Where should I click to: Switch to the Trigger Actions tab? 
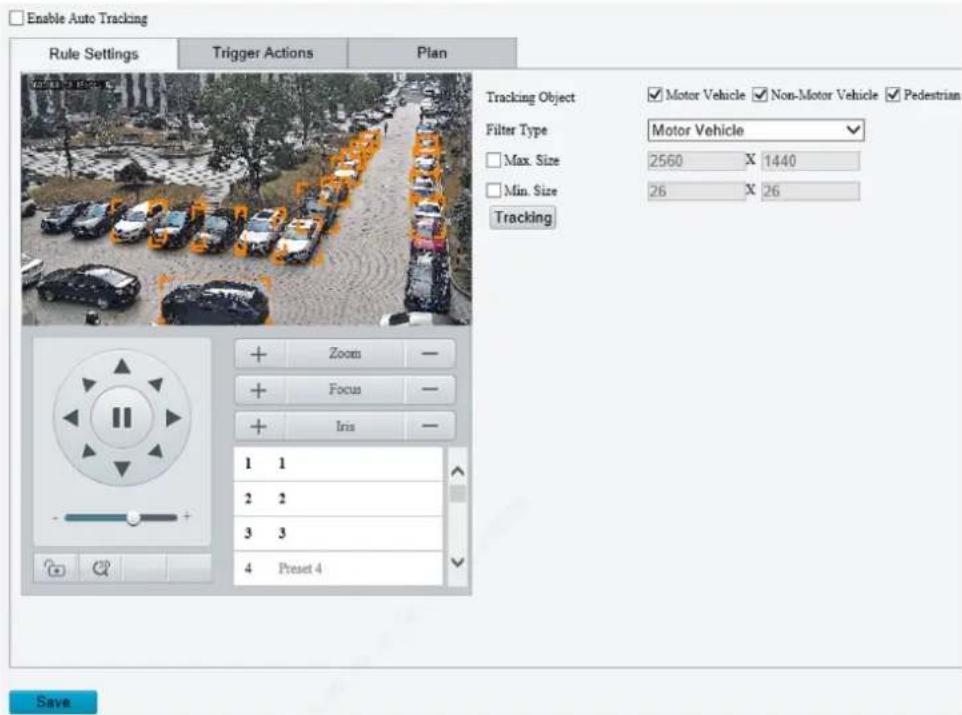pos(263,53)
